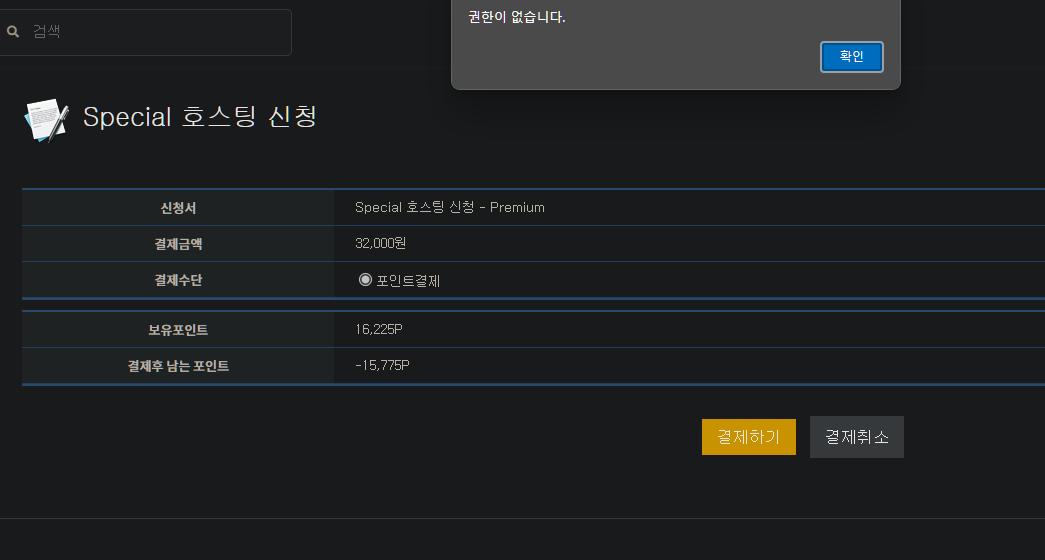Image resolution: width=1045 pixels, height=560 pixels.
Task: Click the 보유포인트 row label
Action: (x=178, y=330)
